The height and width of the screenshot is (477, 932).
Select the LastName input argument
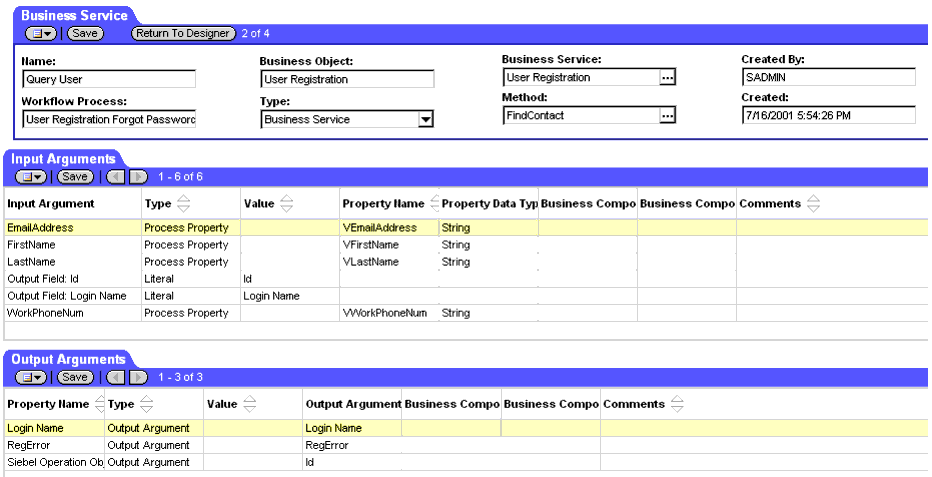coord(31,262)
